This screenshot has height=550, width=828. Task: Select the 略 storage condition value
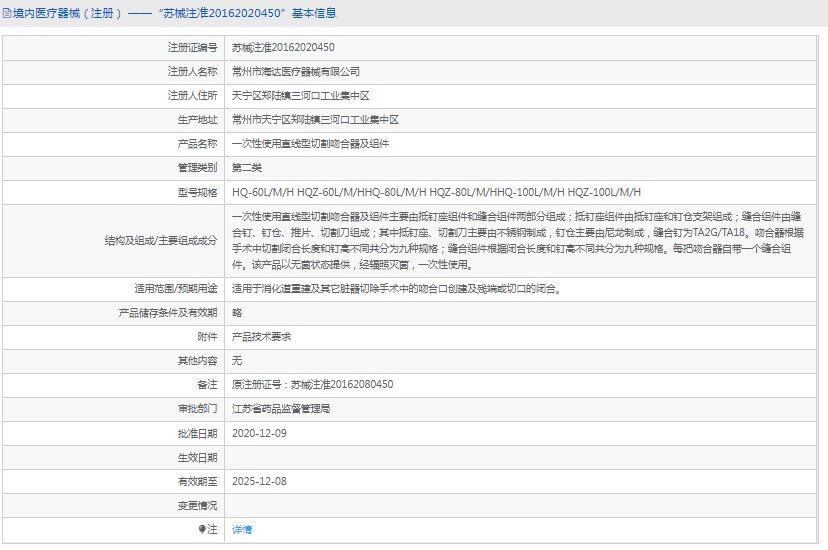(237, 312)
